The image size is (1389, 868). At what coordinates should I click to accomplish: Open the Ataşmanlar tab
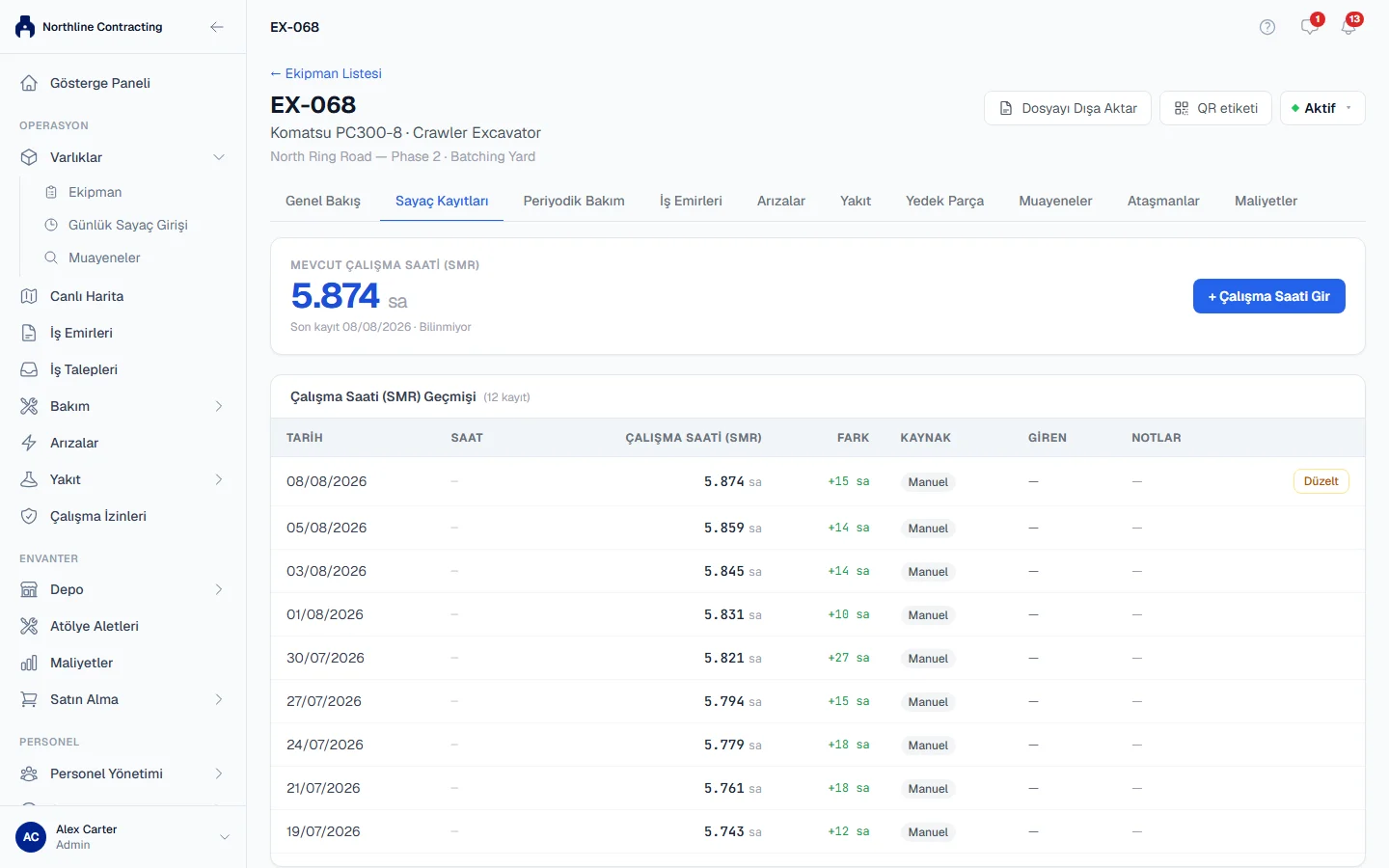1163,201
